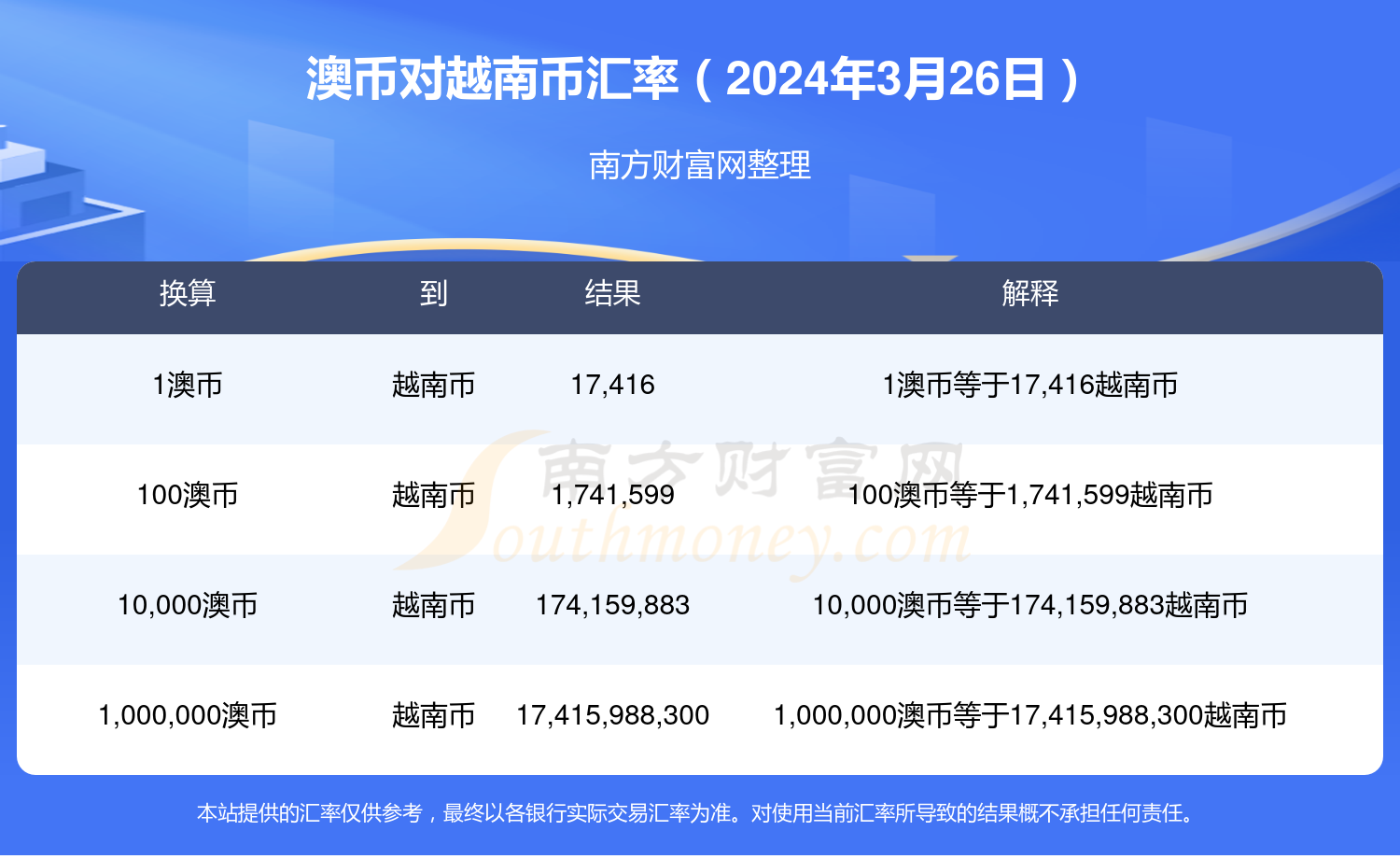The height and width of the screenshot is (859, 1400).
Task: Click the disclaimer starting 本站提供的汇率仅供参考
Action: click(x=696, y=813)
